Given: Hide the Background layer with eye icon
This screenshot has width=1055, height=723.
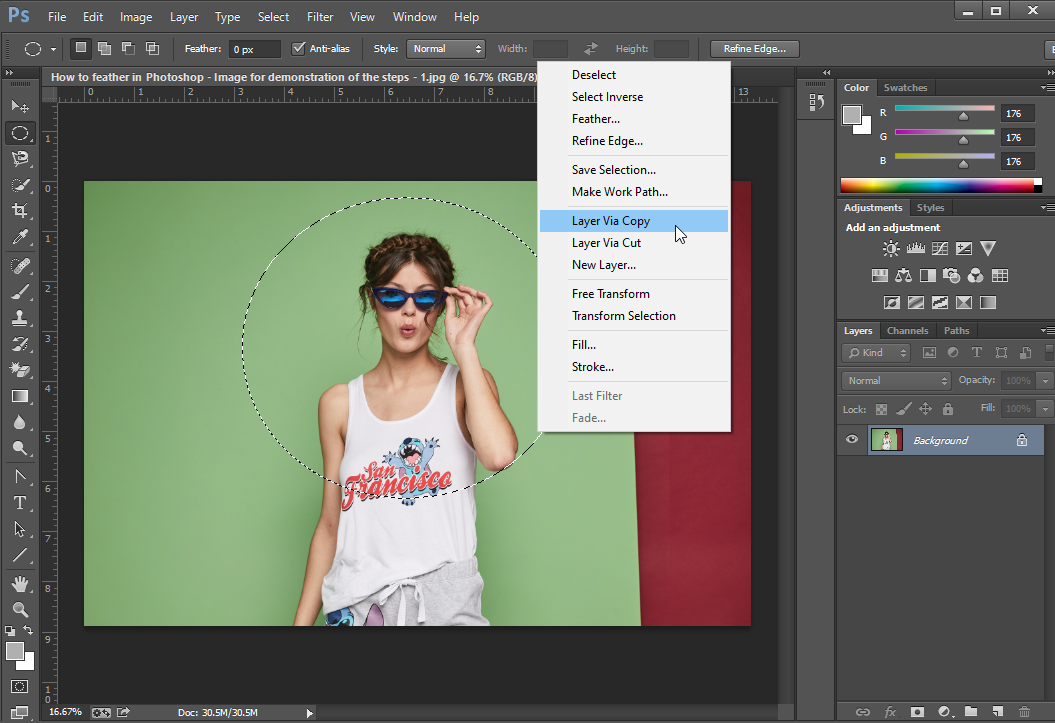Looking at the screenshot, I should pos(852,440).
